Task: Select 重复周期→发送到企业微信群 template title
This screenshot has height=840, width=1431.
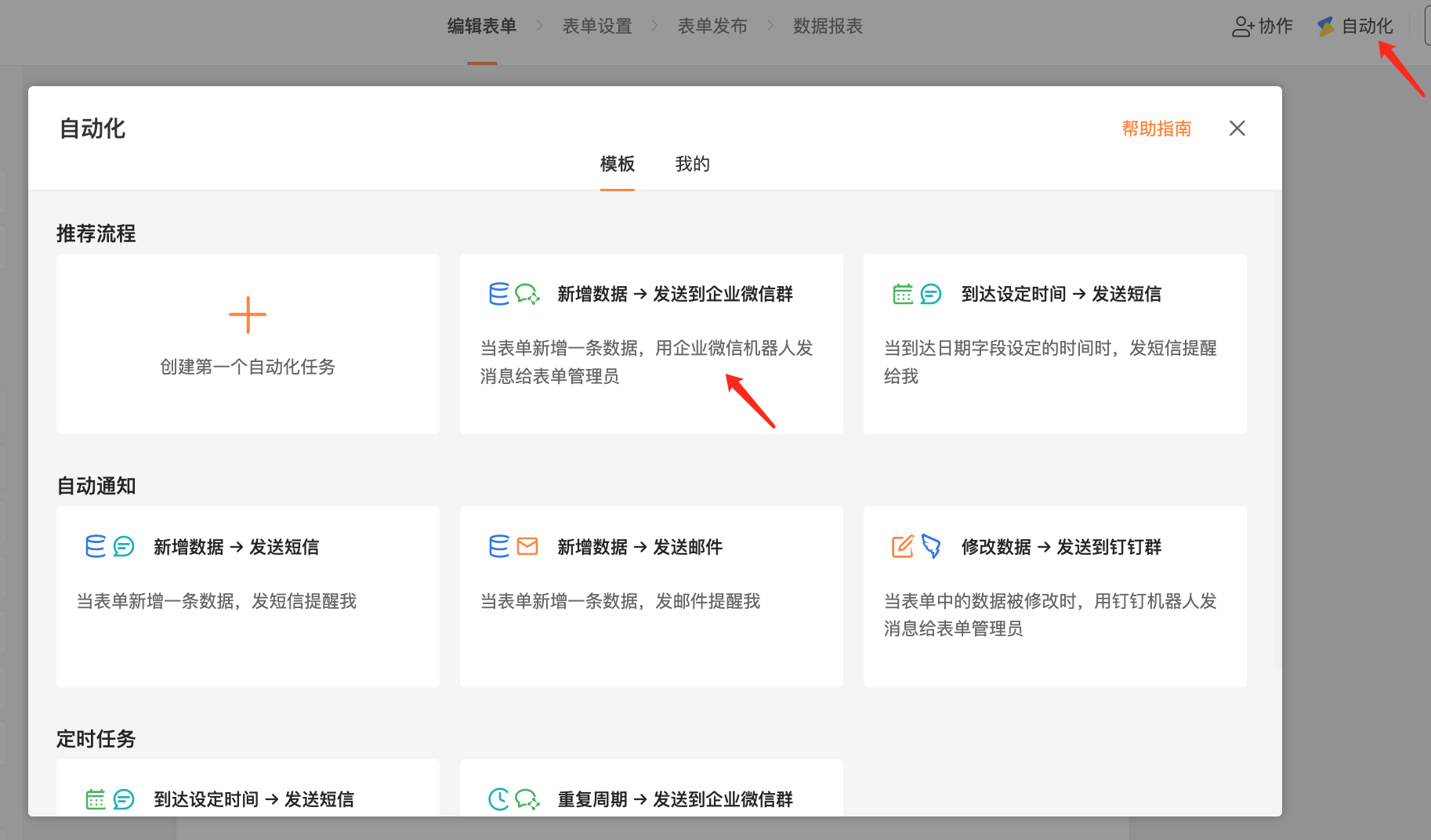Action: coord(676,799)
